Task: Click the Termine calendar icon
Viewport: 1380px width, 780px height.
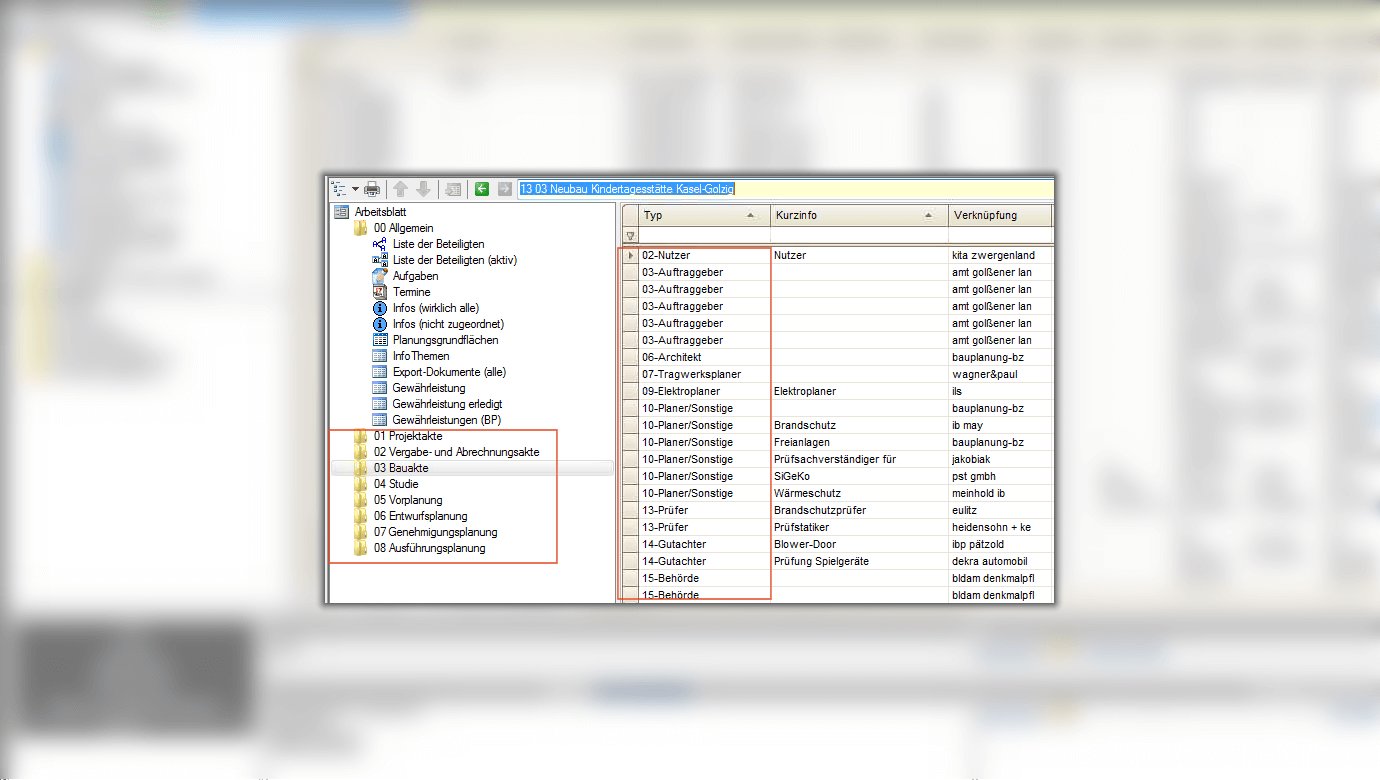Action: [x=380, y=292]
